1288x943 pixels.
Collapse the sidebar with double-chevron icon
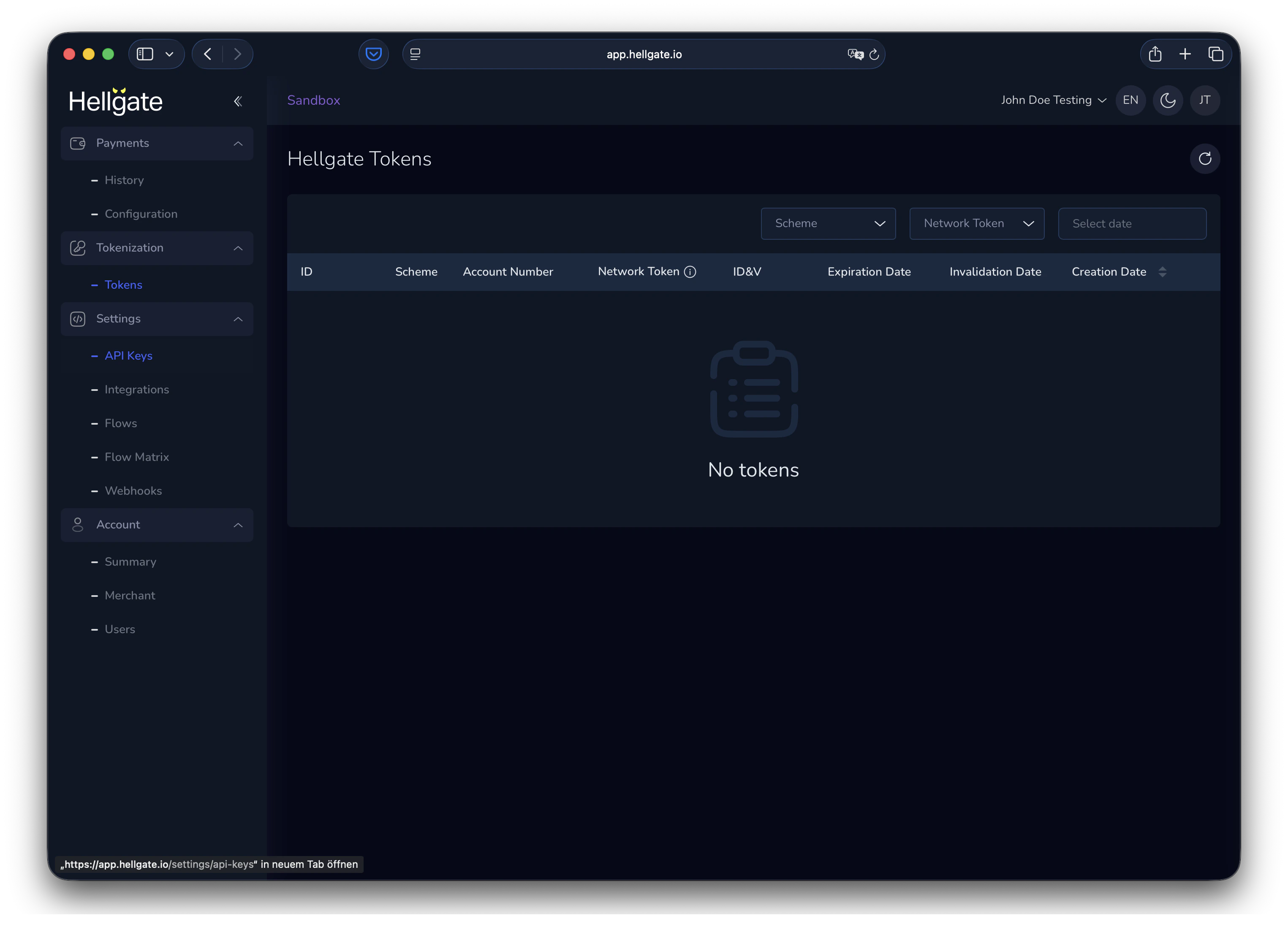coord(238,102)
